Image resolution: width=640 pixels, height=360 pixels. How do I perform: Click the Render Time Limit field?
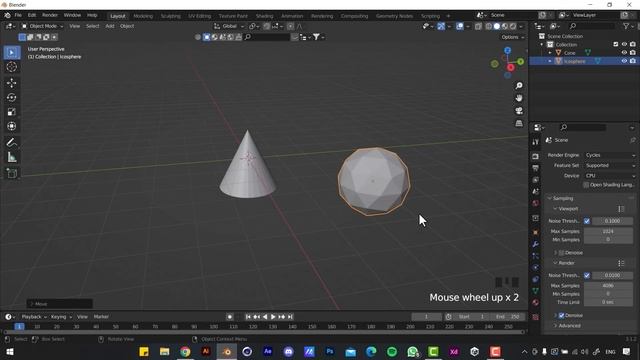click(x=608, y=302)
